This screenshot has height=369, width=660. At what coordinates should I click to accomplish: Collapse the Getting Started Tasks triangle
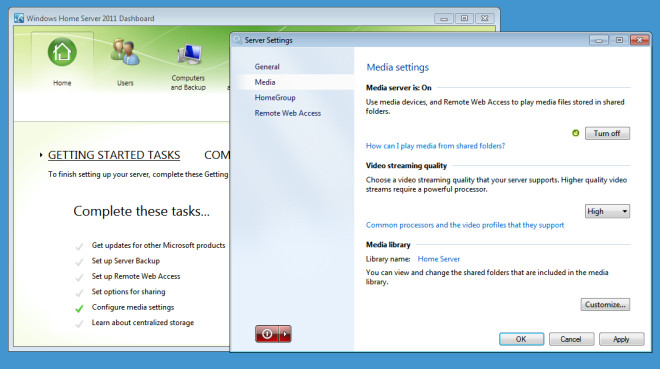41,155
